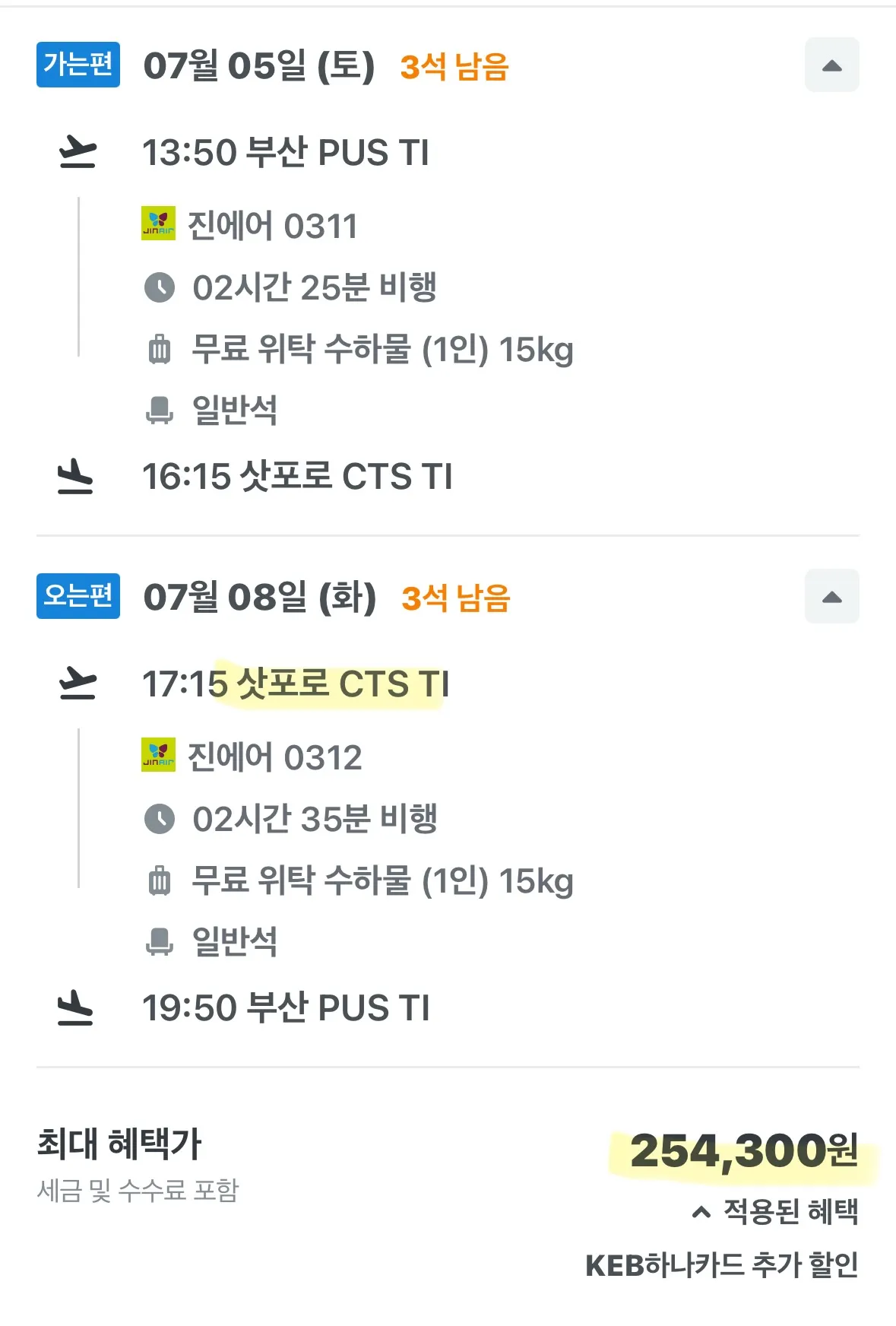This screenshot has height=1326, width=896.
Task: Click the clock icon next to 02시간 35분 비행
Action: click(x=160, y=820)
